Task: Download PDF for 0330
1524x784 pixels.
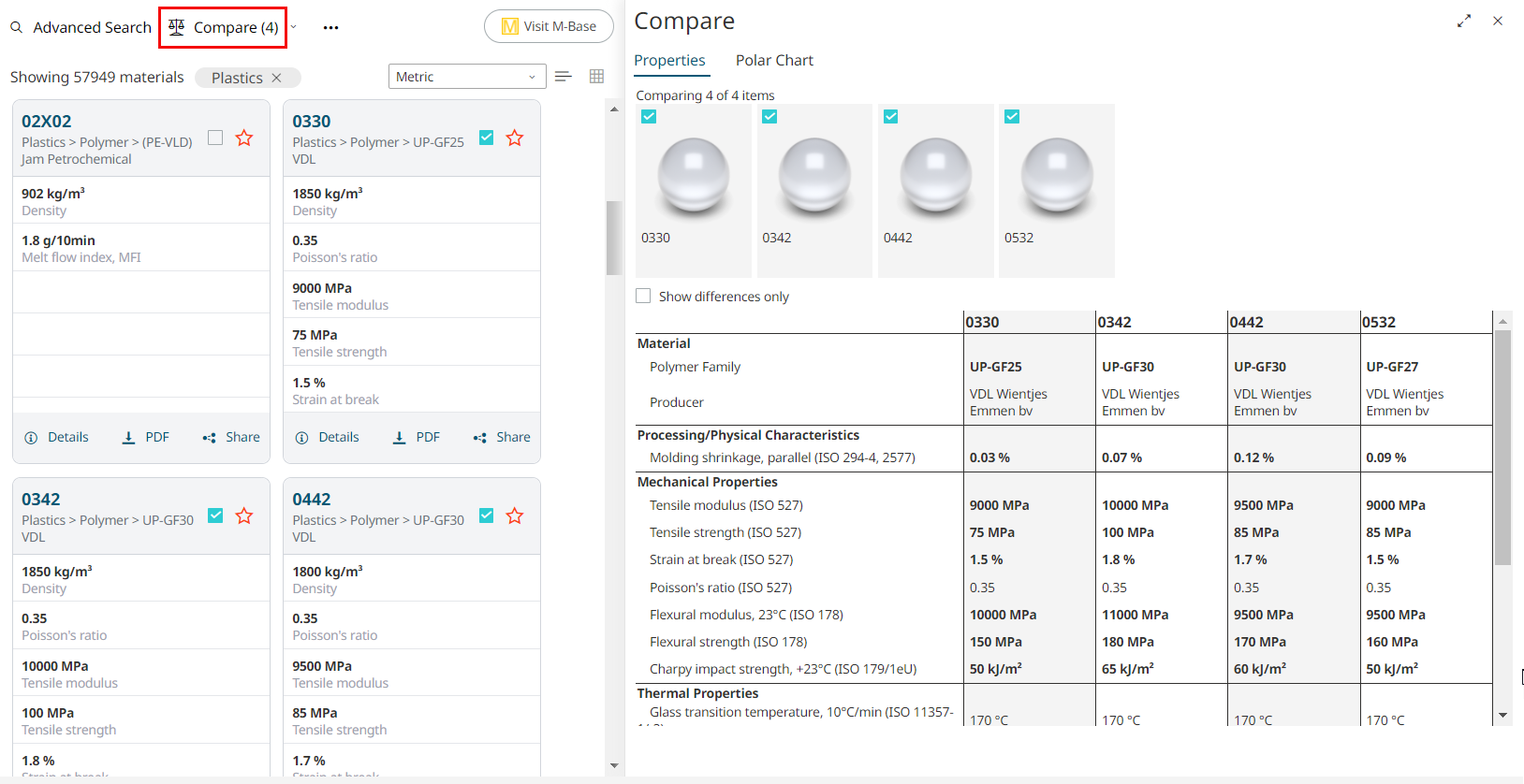Action: click(416, 437)
